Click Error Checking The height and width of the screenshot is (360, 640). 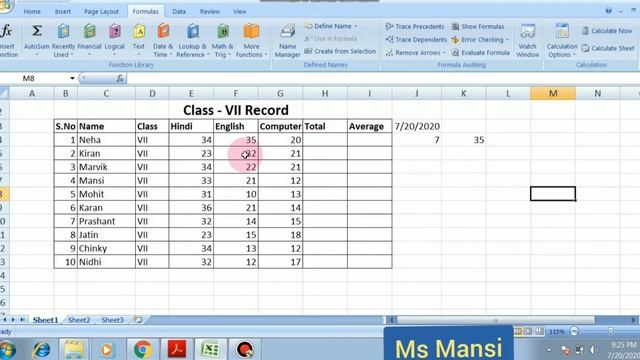click(x=480, y=40)
